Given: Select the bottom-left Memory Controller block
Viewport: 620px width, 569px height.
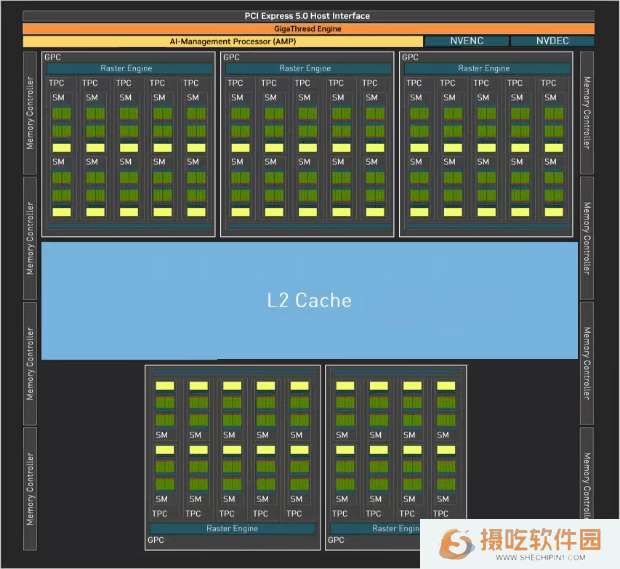Looking at the screenshot, I should pos(30,489).
